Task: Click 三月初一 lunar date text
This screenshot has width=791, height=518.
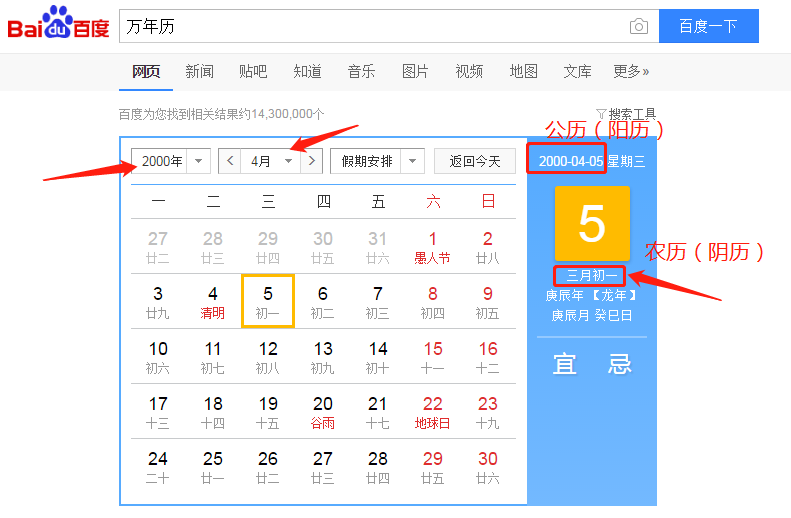Action: [592, 275]
